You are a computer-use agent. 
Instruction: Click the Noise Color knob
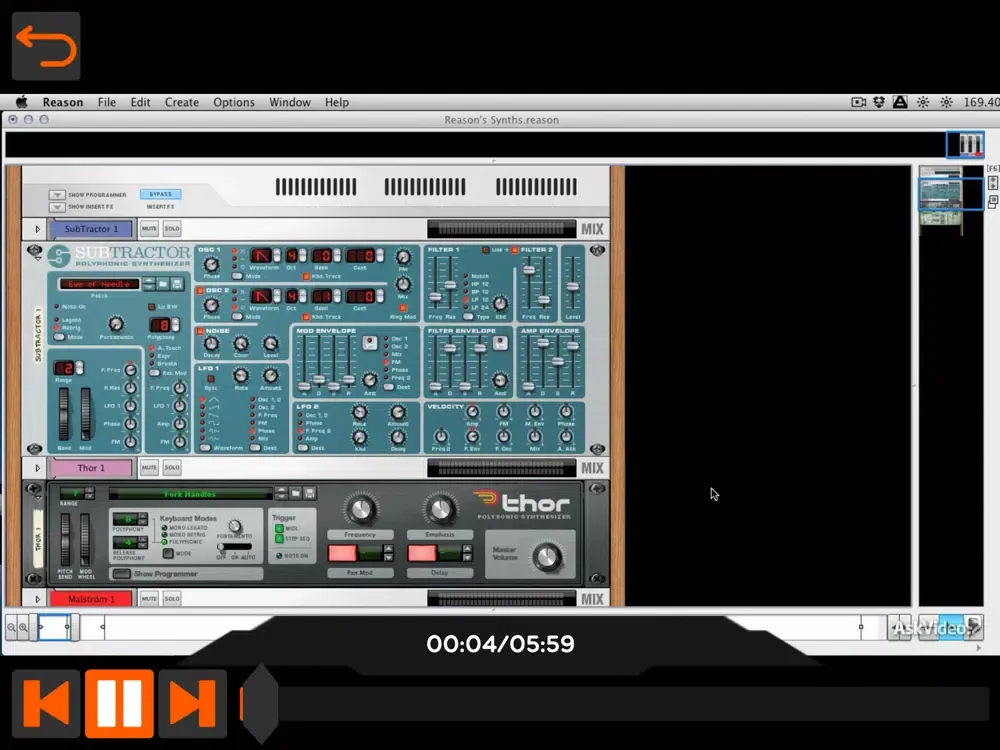(241, 343)
